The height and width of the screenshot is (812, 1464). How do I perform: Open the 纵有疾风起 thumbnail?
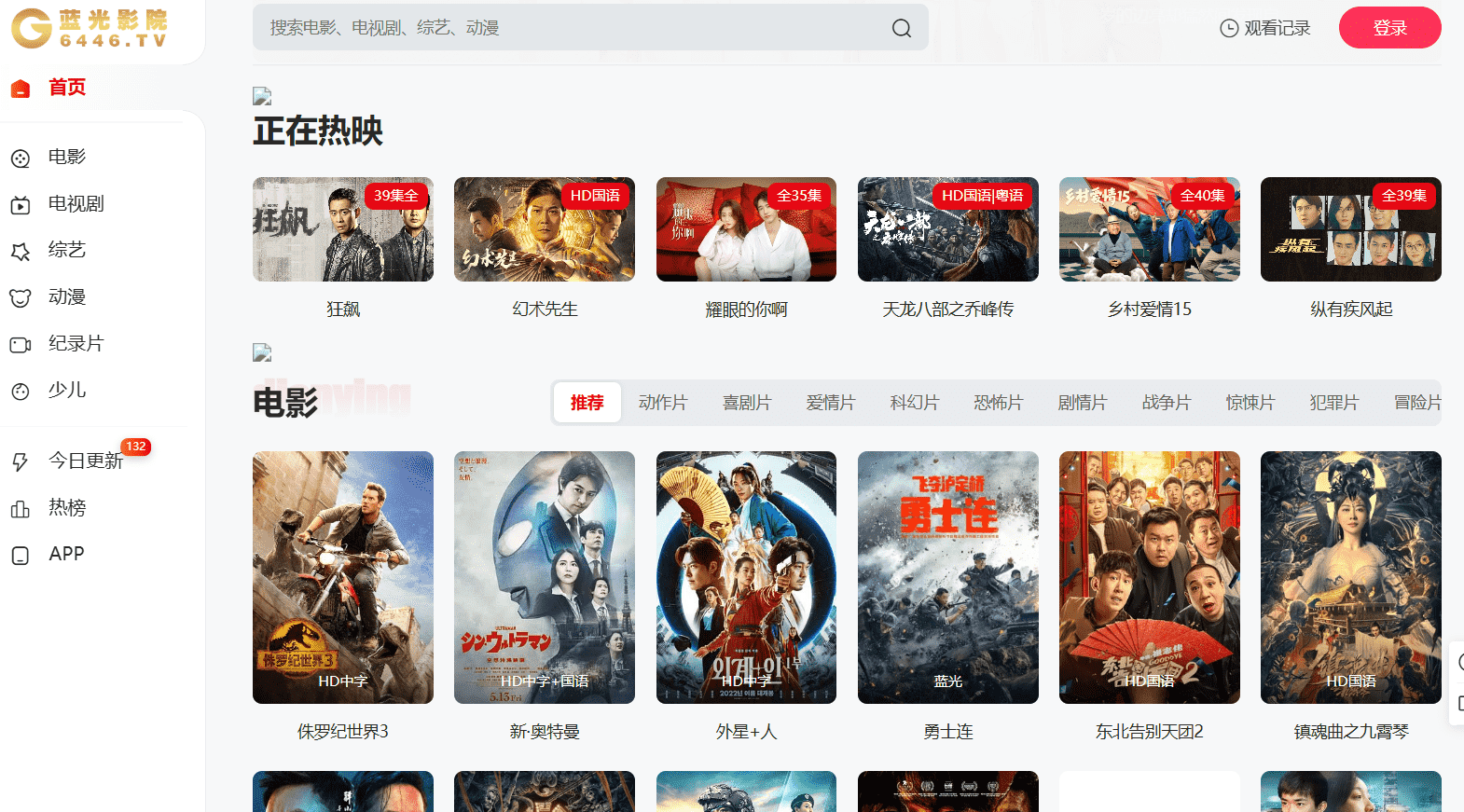pos(1351,229)
